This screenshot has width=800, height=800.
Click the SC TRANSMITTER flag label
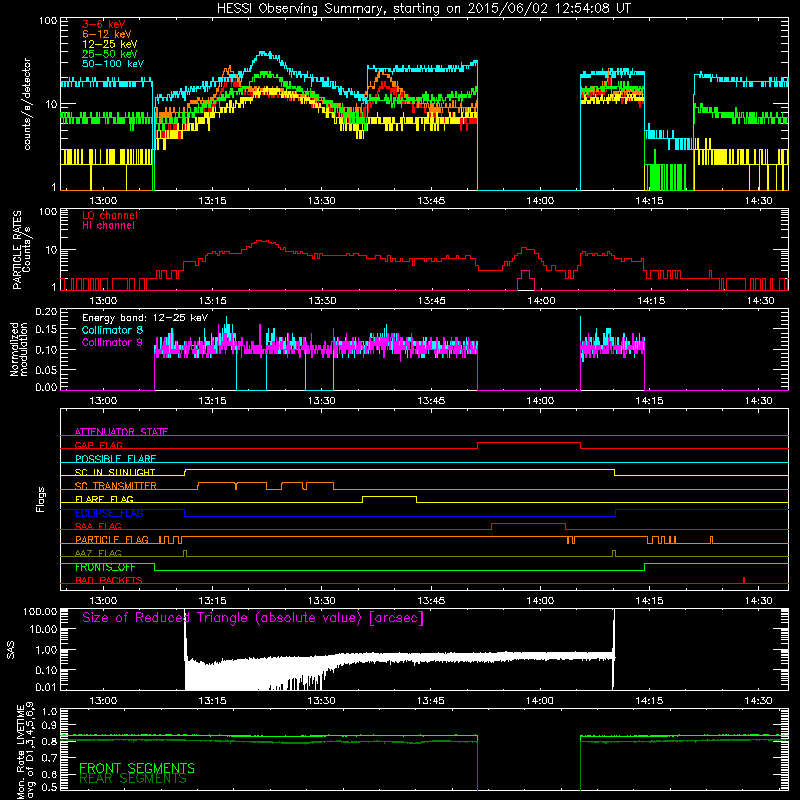(116, 486)
